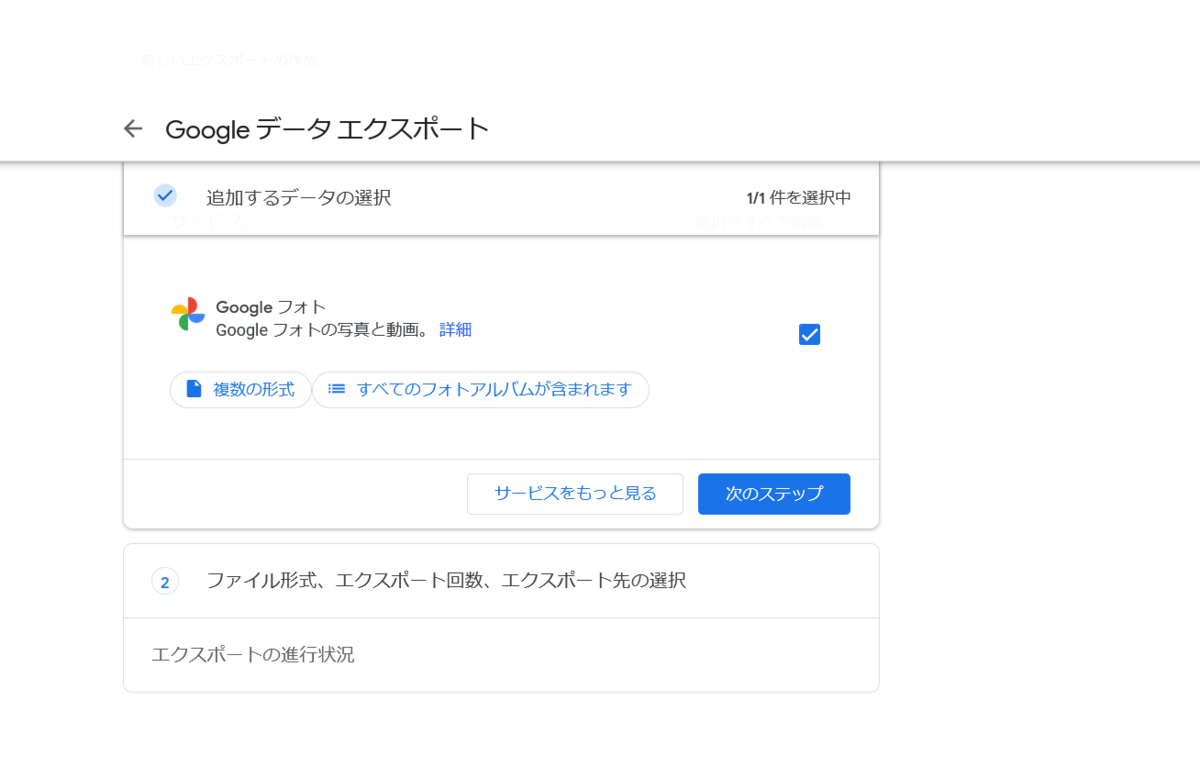Open すべてのフォトアルバムが含まれます album list
This screenshot has height=767, width=1200.
[480, 390]
